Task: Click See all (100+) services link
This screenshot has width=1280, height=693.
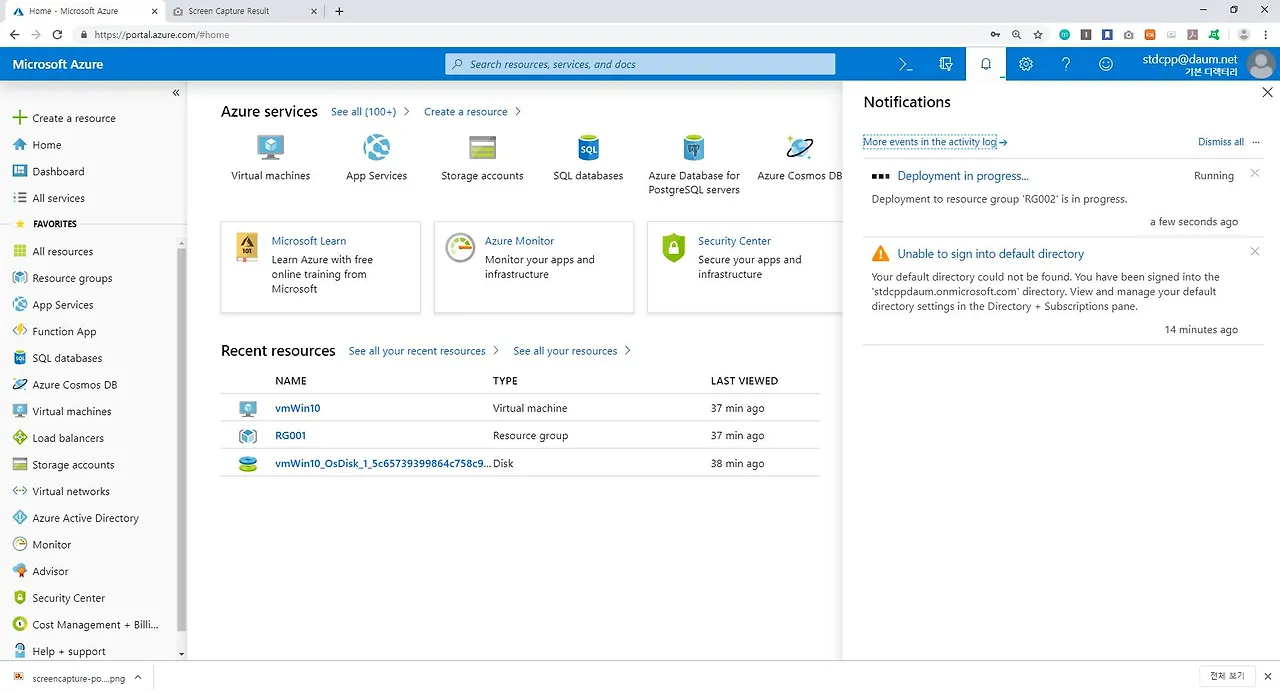Action: pos(370,112)
